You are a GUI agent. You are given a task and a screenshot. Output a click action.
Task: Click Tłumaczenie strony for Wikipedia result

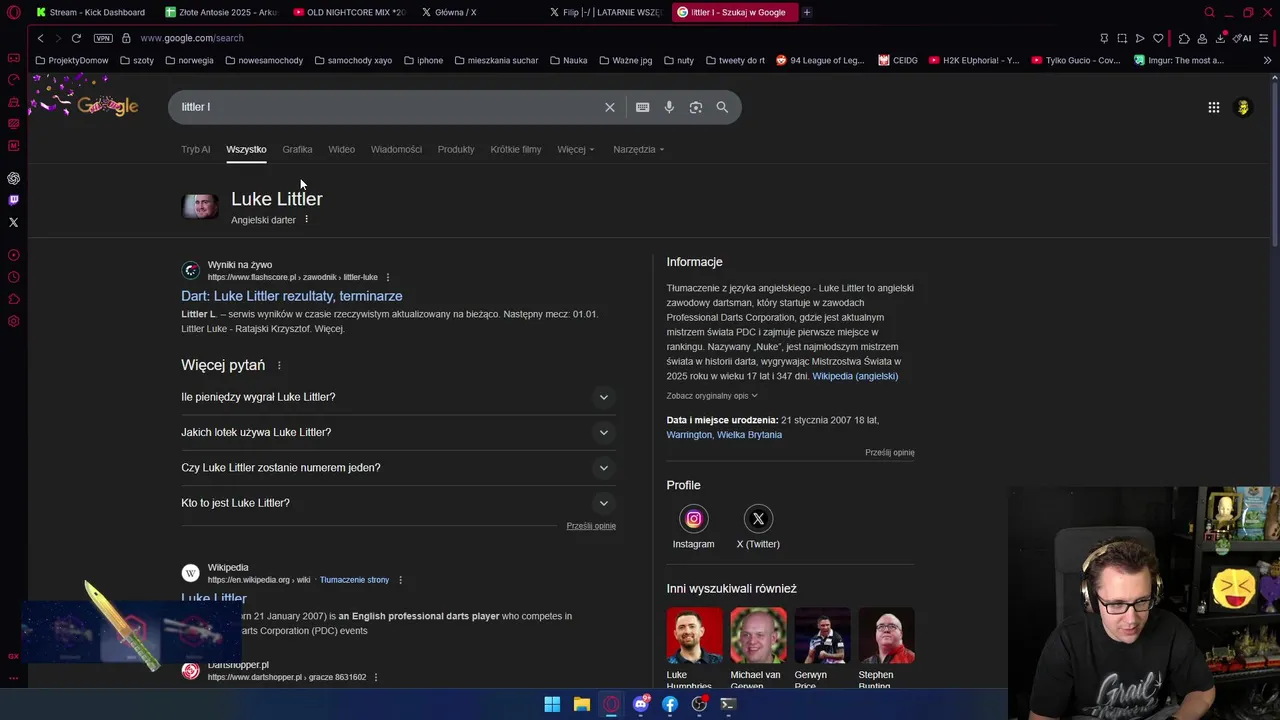[354, 580]
